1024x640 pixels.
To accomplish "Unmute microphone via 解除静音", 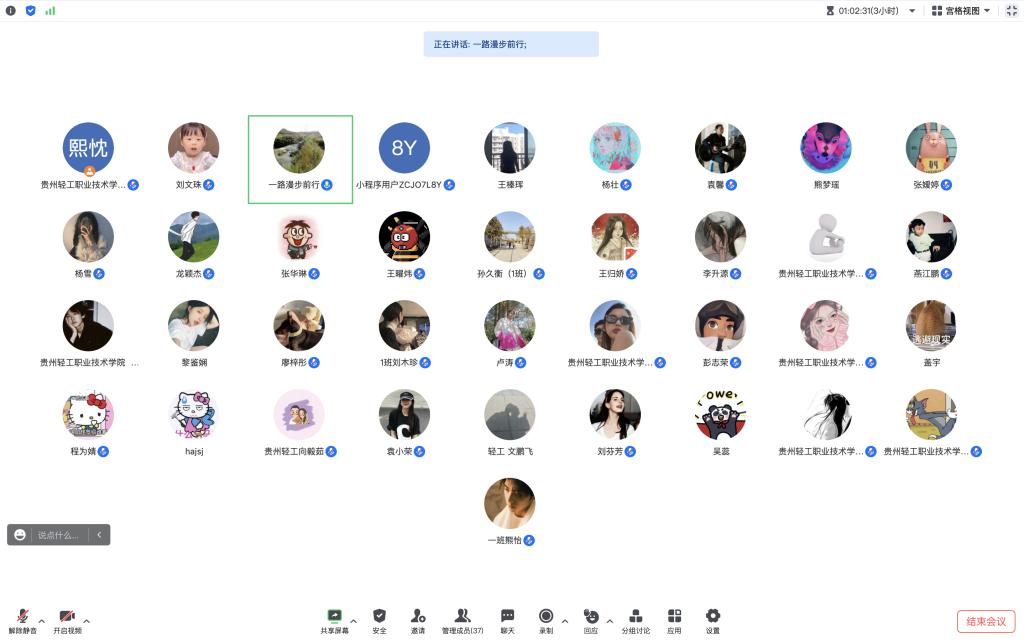I will click(22, 620).
